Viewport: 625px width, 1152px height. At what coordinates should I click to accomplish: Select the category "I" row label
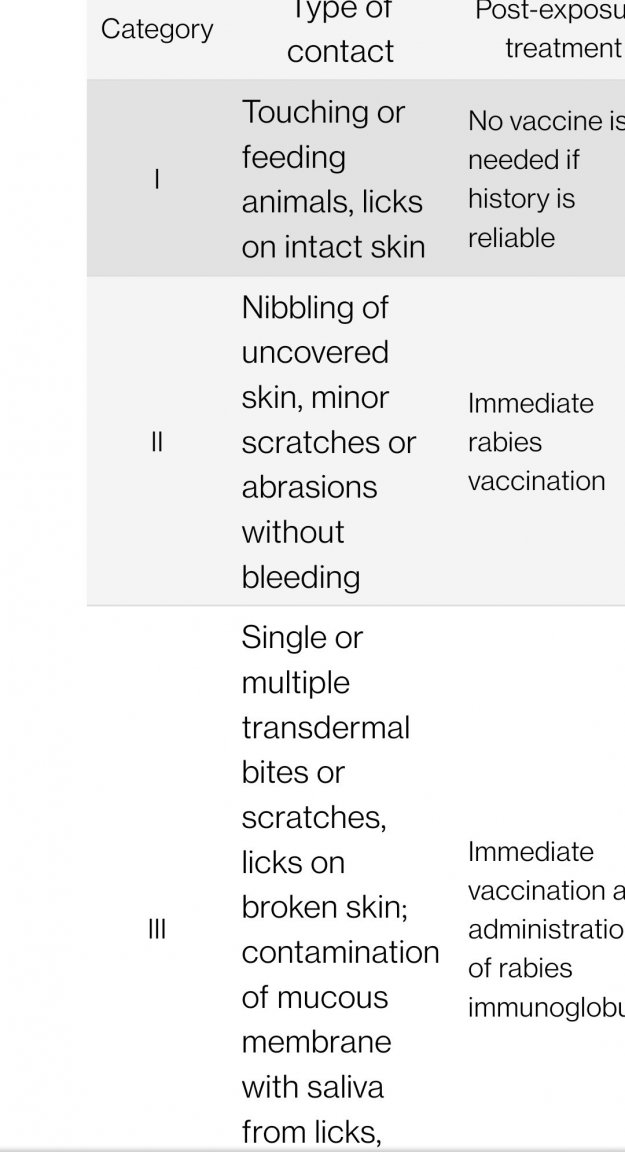pos(157,179)
